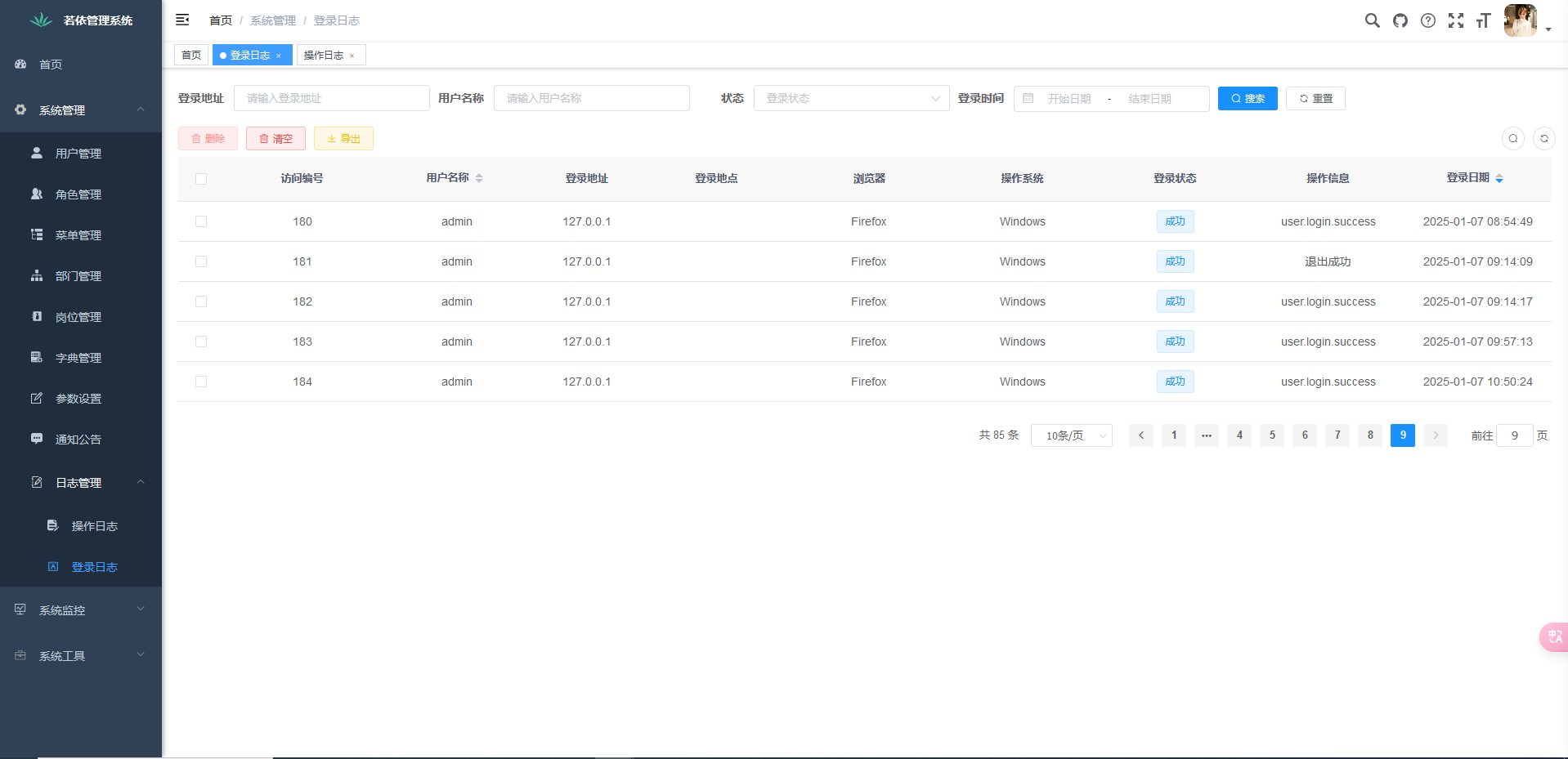Open the avatar dropdown caret
The height and width of the screenshot is (759, 1568).
pyautogui.click(x=1548, y=29)
